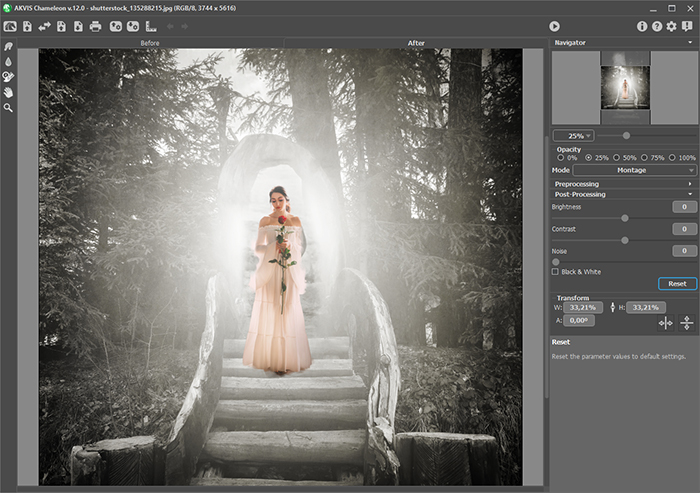Click the Opacity group label
Image resolution: width=700 pixels, height=493 pixels.
[x=569, y=150]
